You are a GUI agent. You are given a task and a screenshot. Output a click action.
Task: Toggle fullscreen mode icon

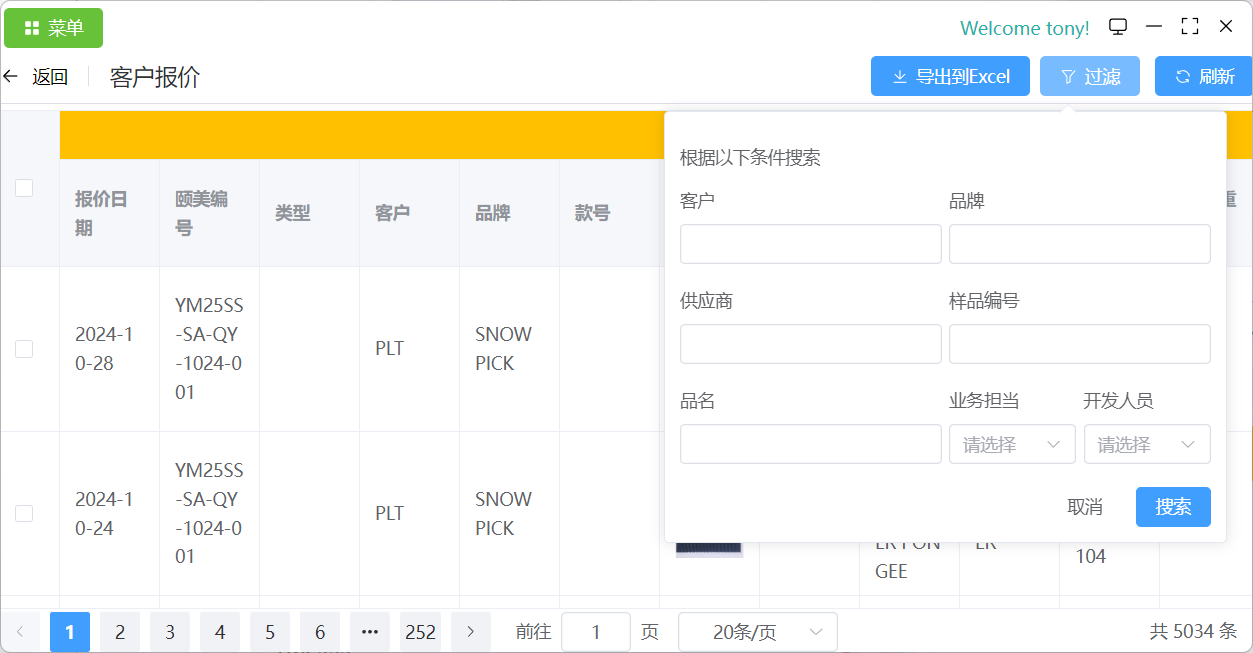click(x=1190, y=27)
